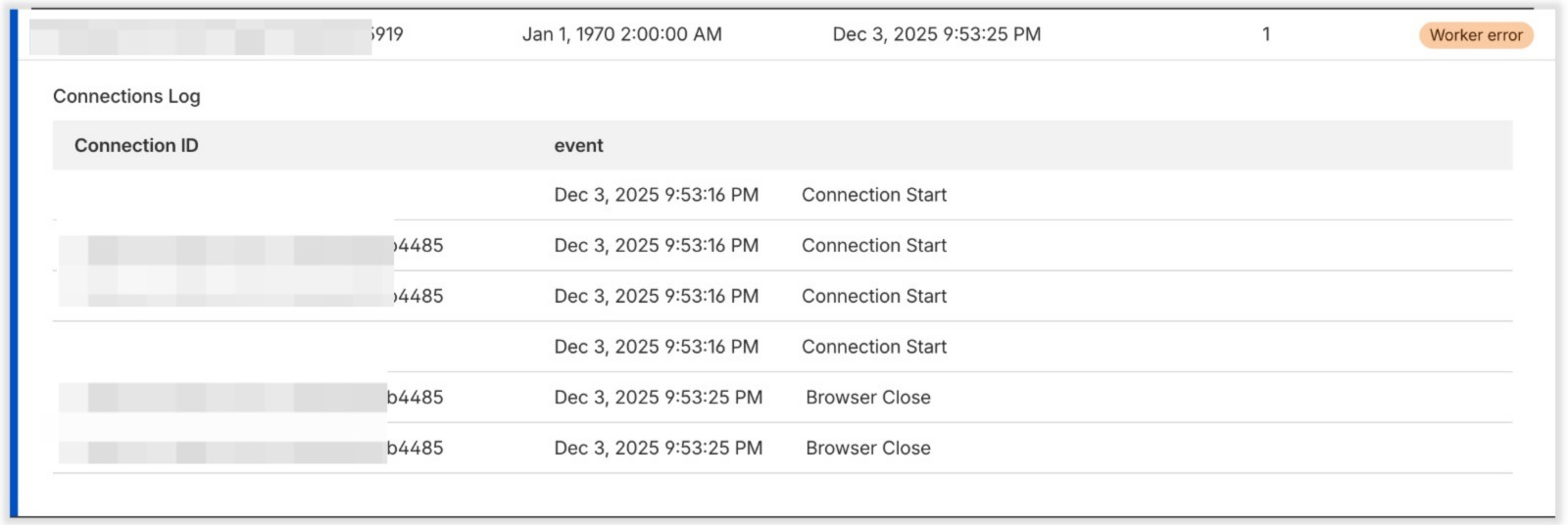Click the Jan 1, 1970 2:00:00 AM timestamp
Screen dimensions: 1568x525
pos(621,34)
